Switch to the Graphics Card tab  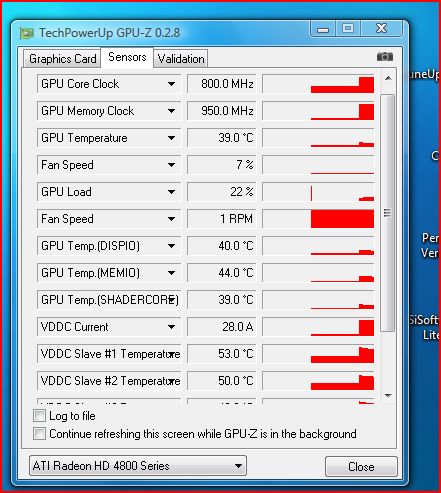(x=62, y=59)
